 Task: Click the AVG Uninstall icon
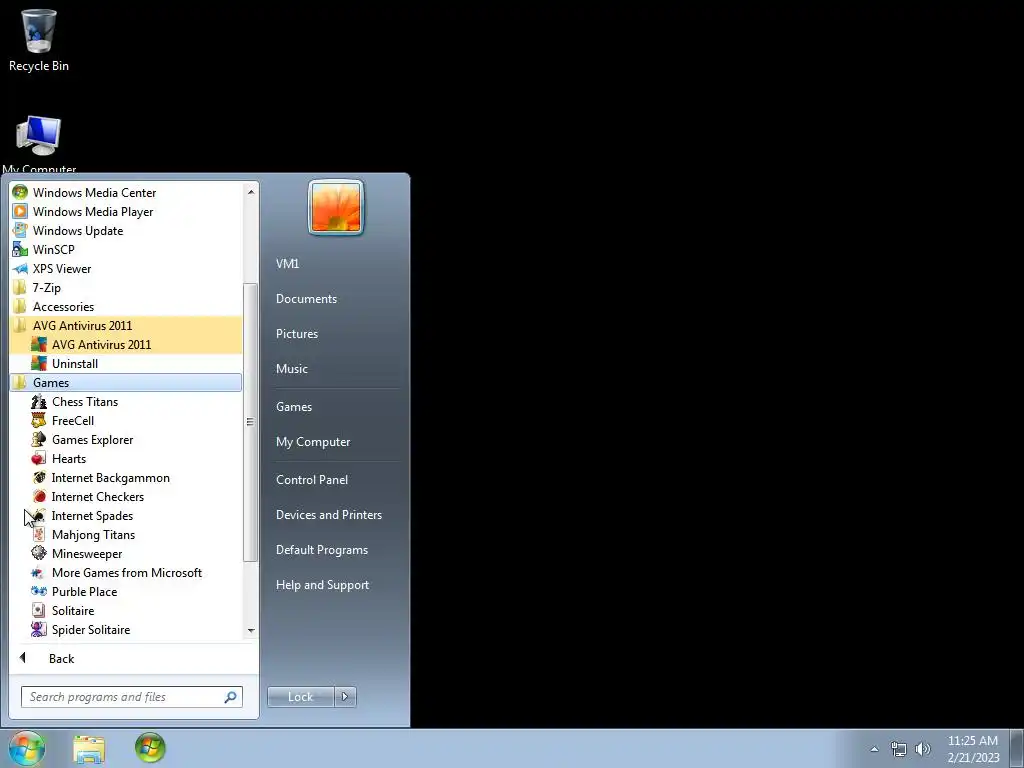[39, 363]
